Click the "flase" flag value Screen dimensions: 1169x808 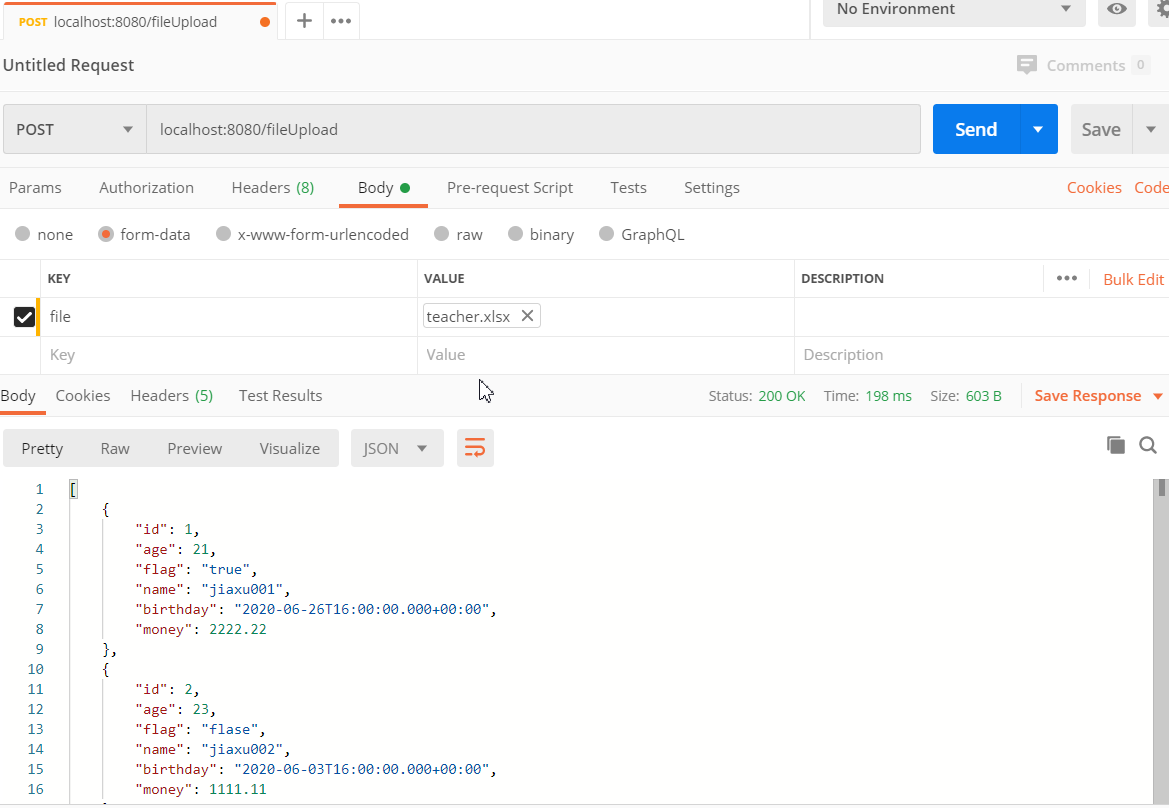click(230, 729)
